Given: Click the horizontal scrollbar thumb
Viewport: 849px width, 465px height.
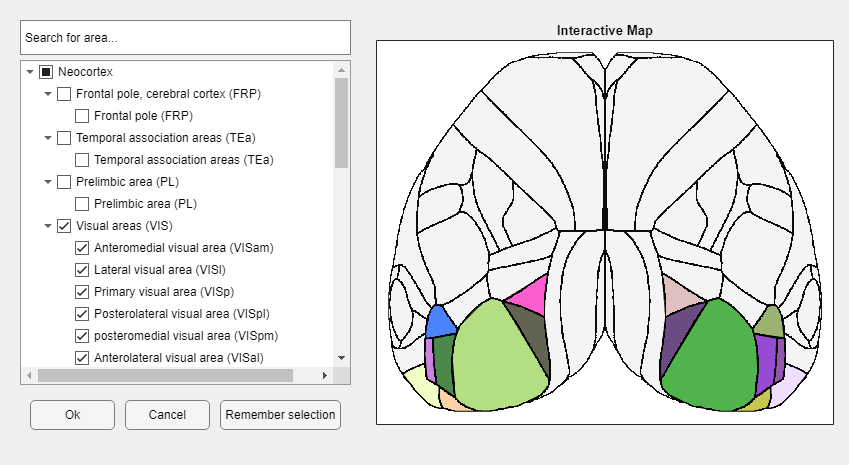Looking at the screenshot, I should tap(165, 375).
